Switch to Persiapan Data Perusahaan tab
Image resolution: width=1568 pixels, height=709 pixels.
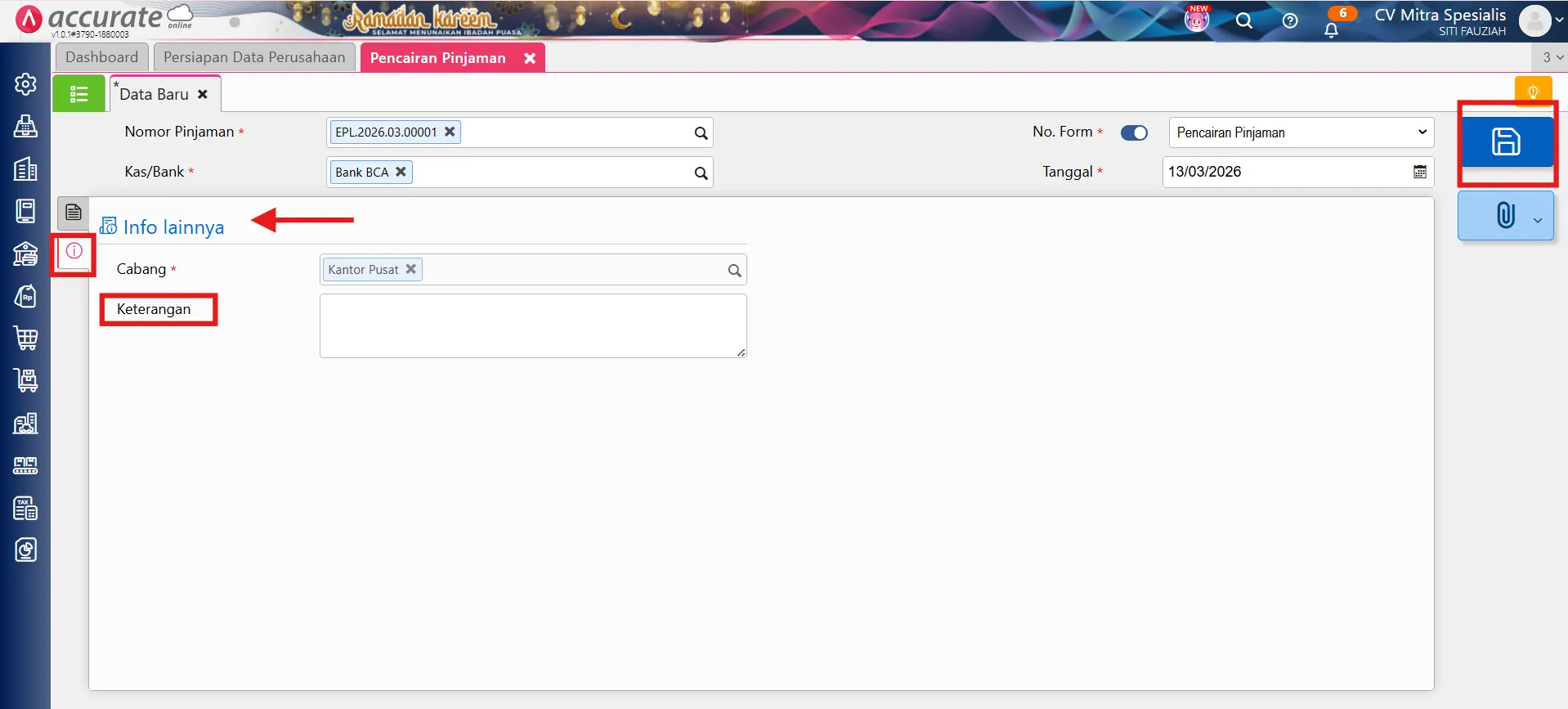[x=254, y=57]
